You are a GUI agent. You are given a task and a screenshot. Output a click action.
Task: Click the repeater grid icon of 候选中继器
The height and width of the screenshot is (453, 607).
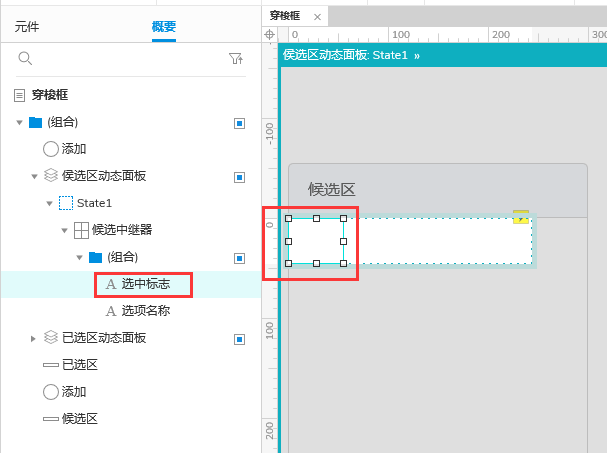(x=81, y=230)
